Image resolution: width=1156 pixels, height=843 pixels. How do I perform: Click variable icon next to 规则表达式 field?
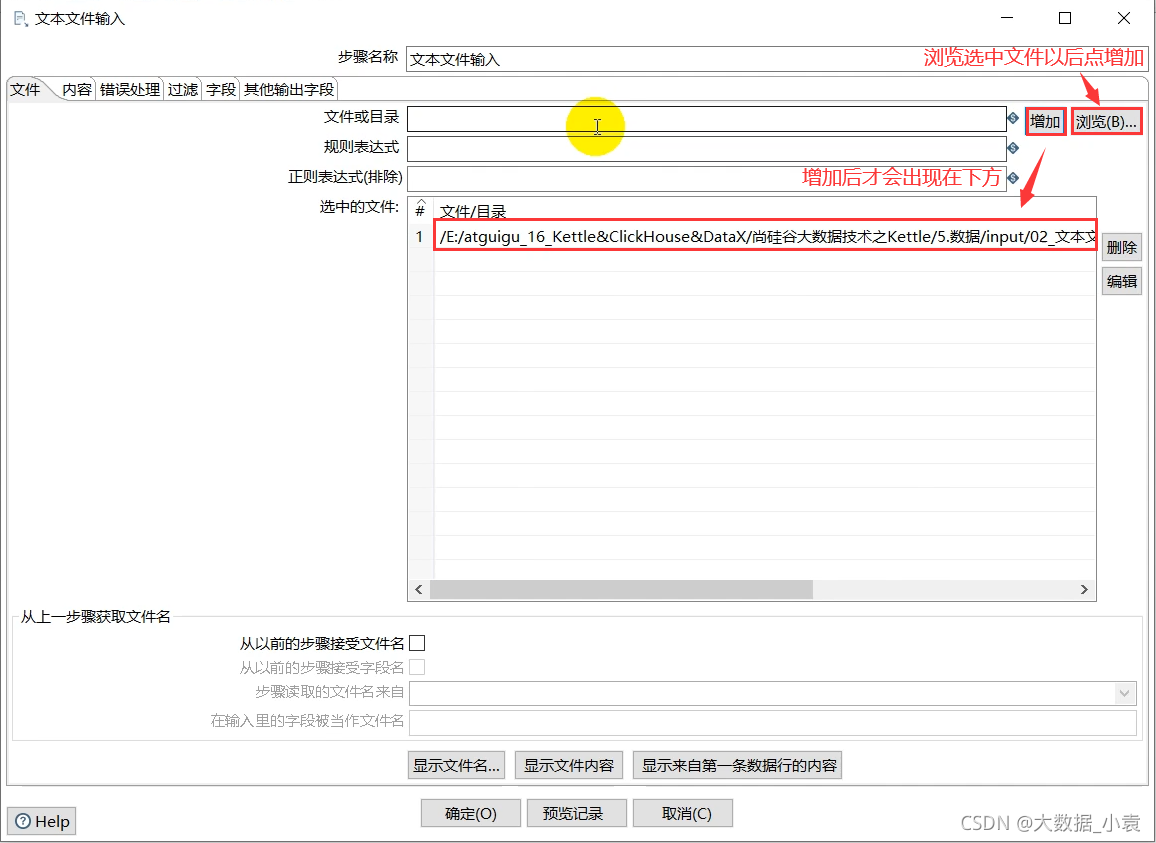point(1013,148)
